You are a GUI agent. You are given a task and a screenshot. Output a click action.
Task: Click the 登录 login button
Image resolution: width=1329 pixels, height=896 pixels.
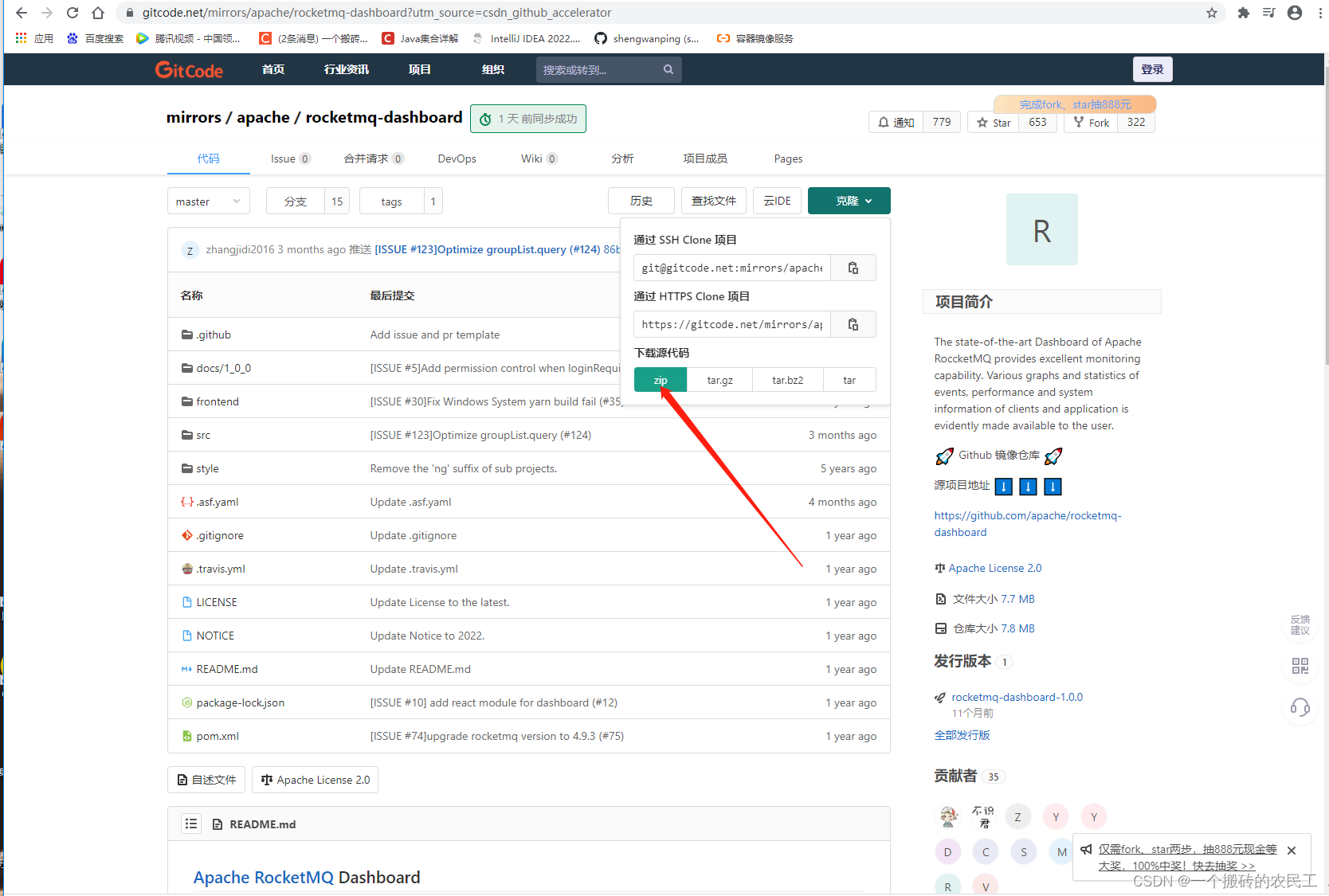(x=1152, y=69)
